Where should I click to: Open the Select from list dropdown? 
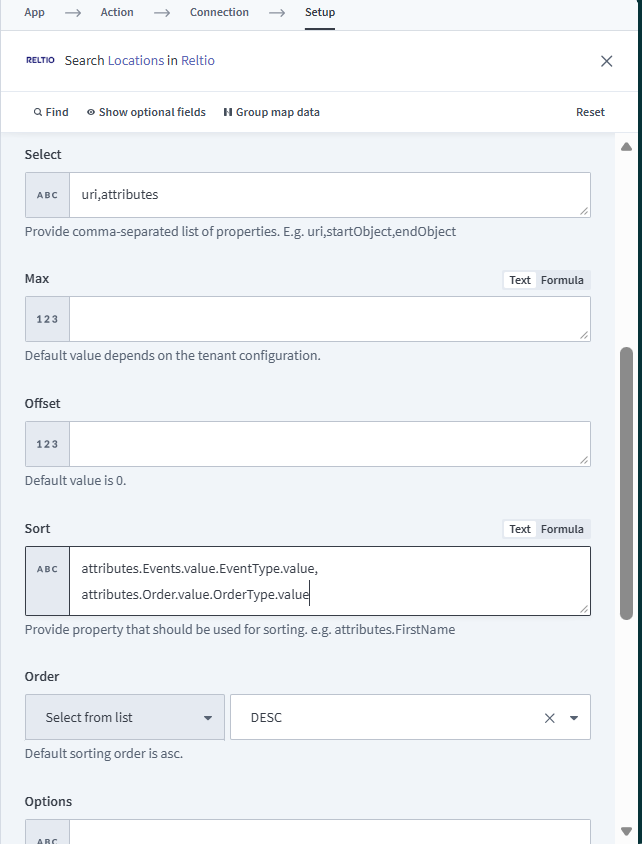point(125,717)
